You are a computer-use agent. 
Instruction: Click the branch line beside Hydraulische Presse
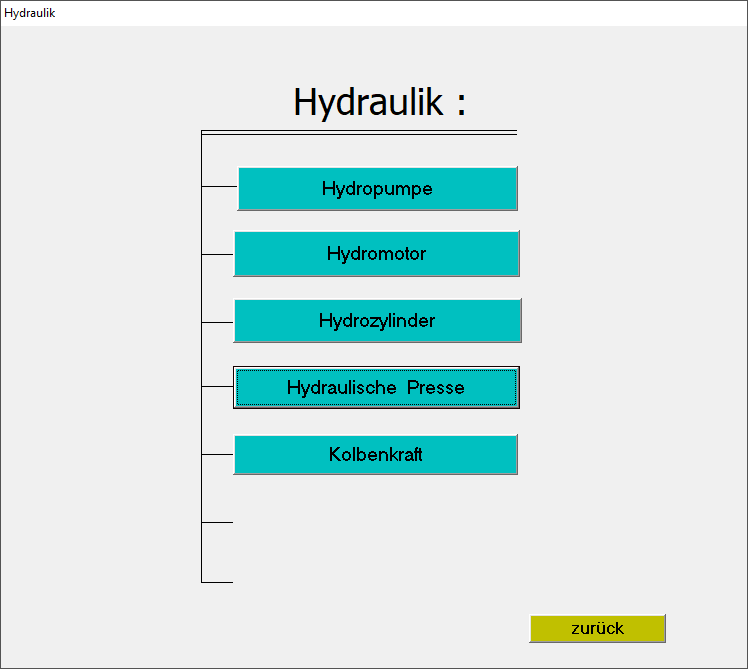pos(217,386)
